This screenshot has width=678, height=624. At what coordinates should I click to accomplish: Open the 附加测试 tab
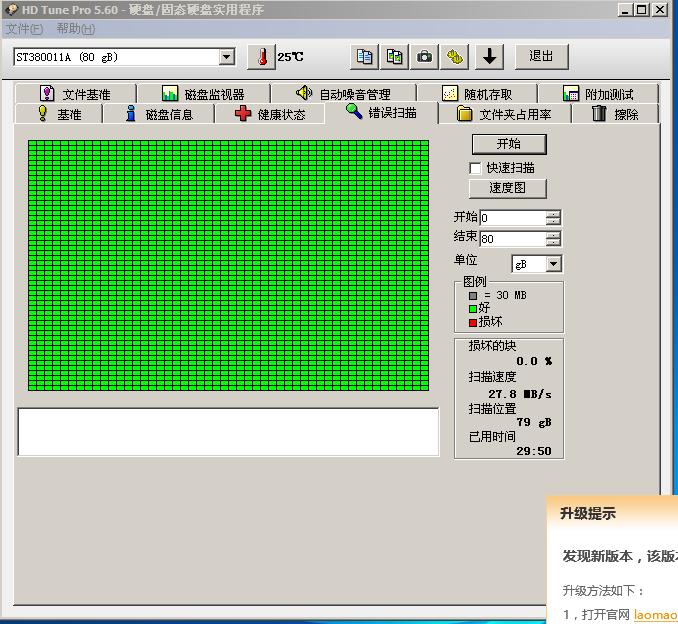(x=598, y=93)
